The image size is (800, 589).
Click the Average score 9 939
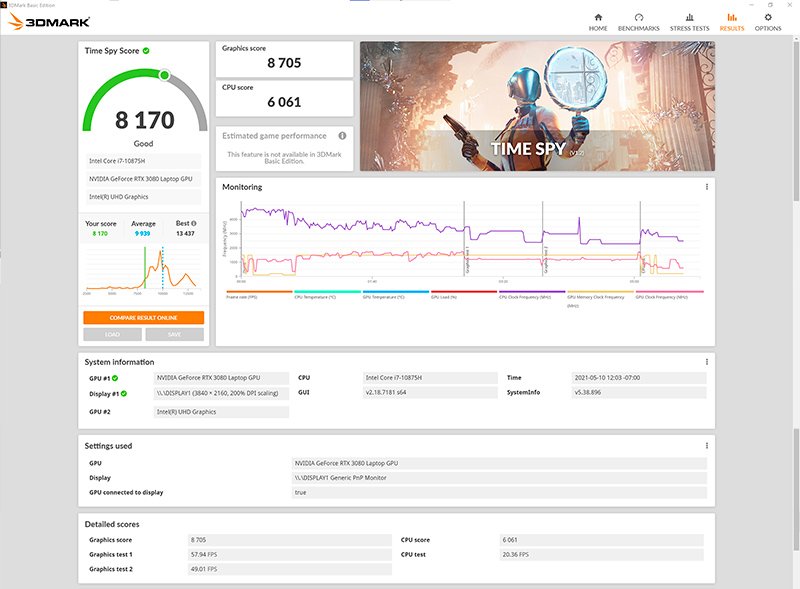(x=142, y=233)
